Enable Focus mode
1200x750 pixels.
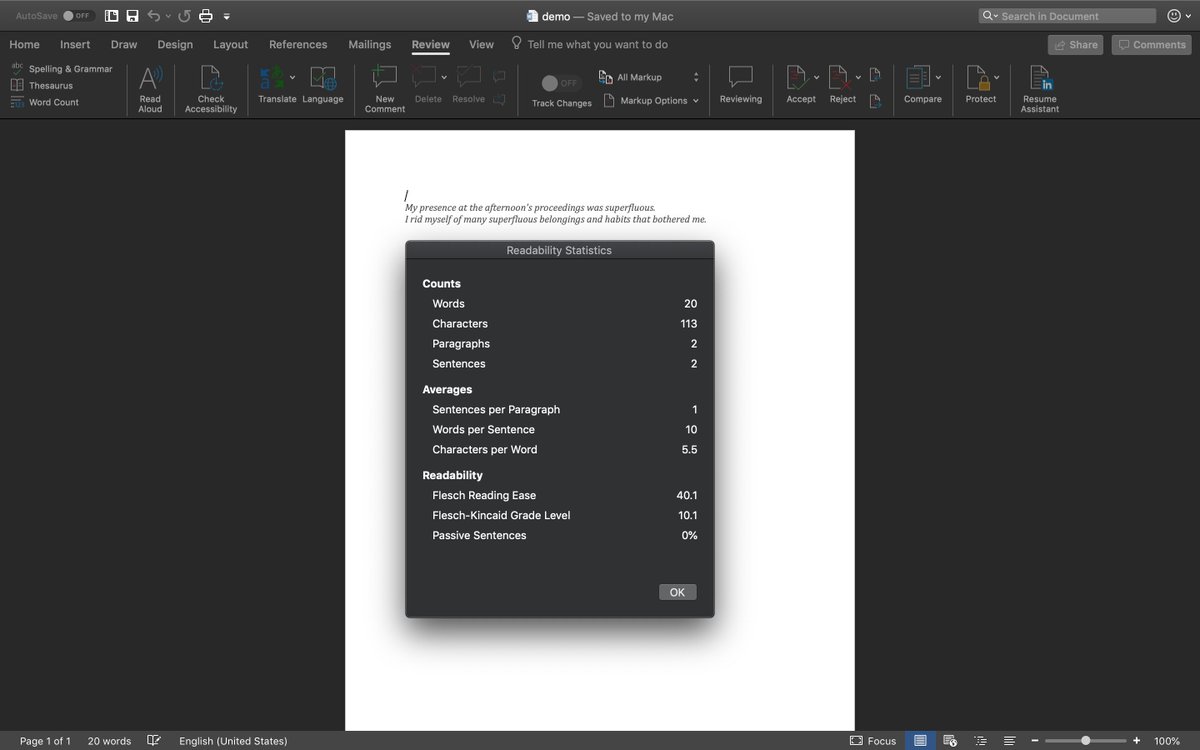(x=872, y=741)
